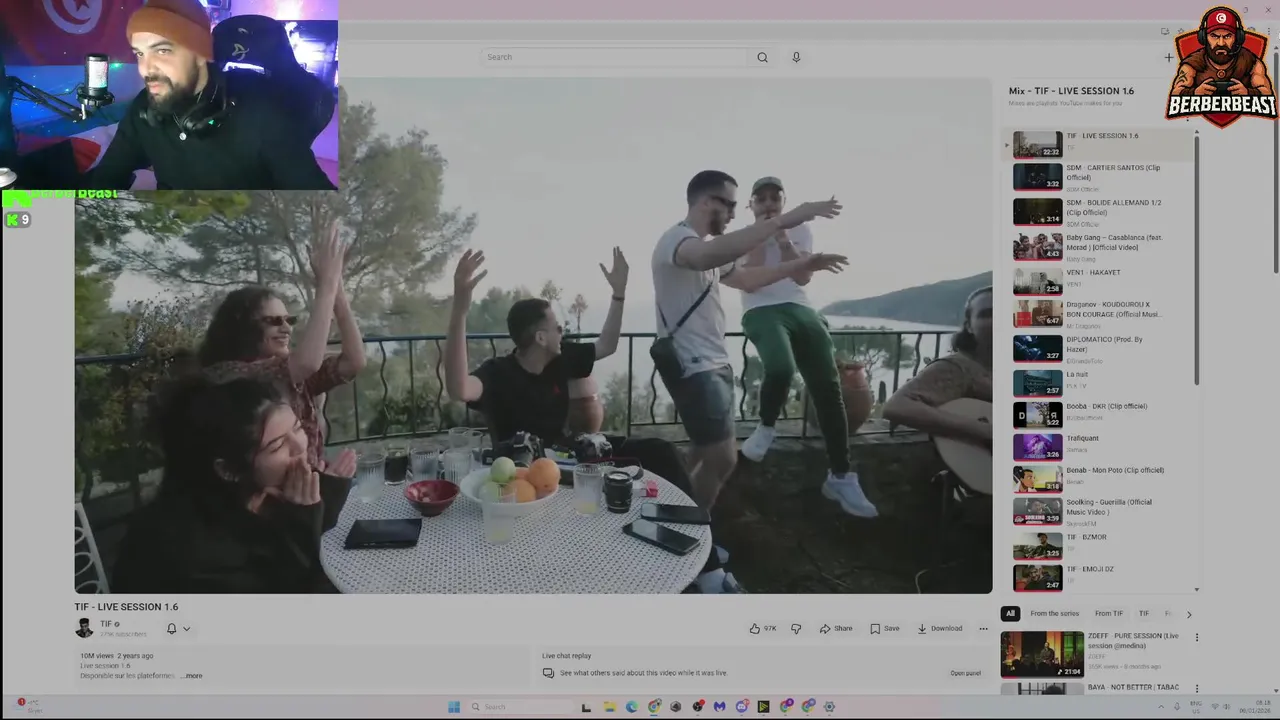Show more filter chips with right chevron
The image size is (1280, 720).
[1189, 614]
